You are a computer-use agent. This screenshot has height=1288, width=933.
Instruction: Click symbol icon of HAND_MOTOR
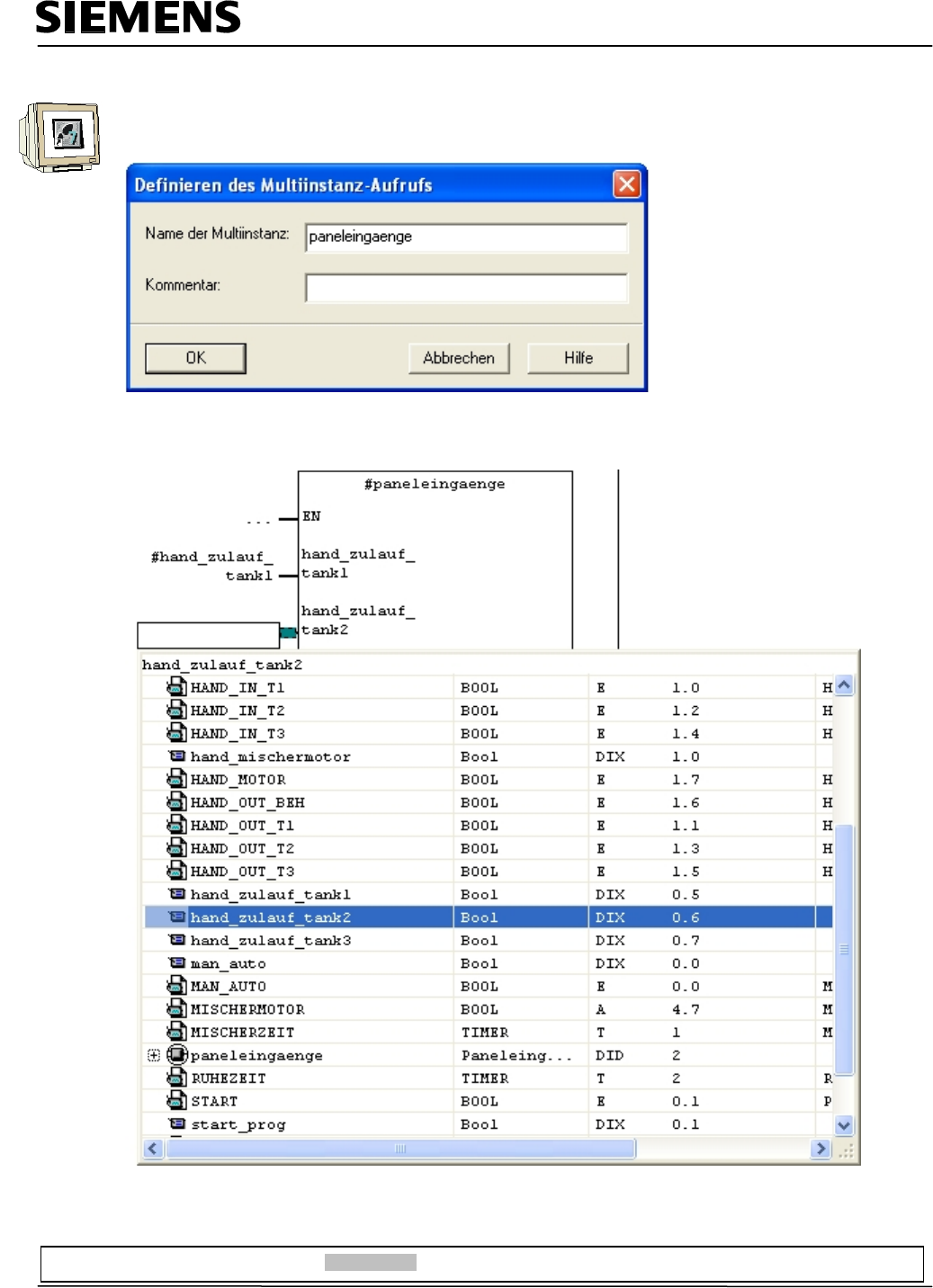[x=176, y=779]
